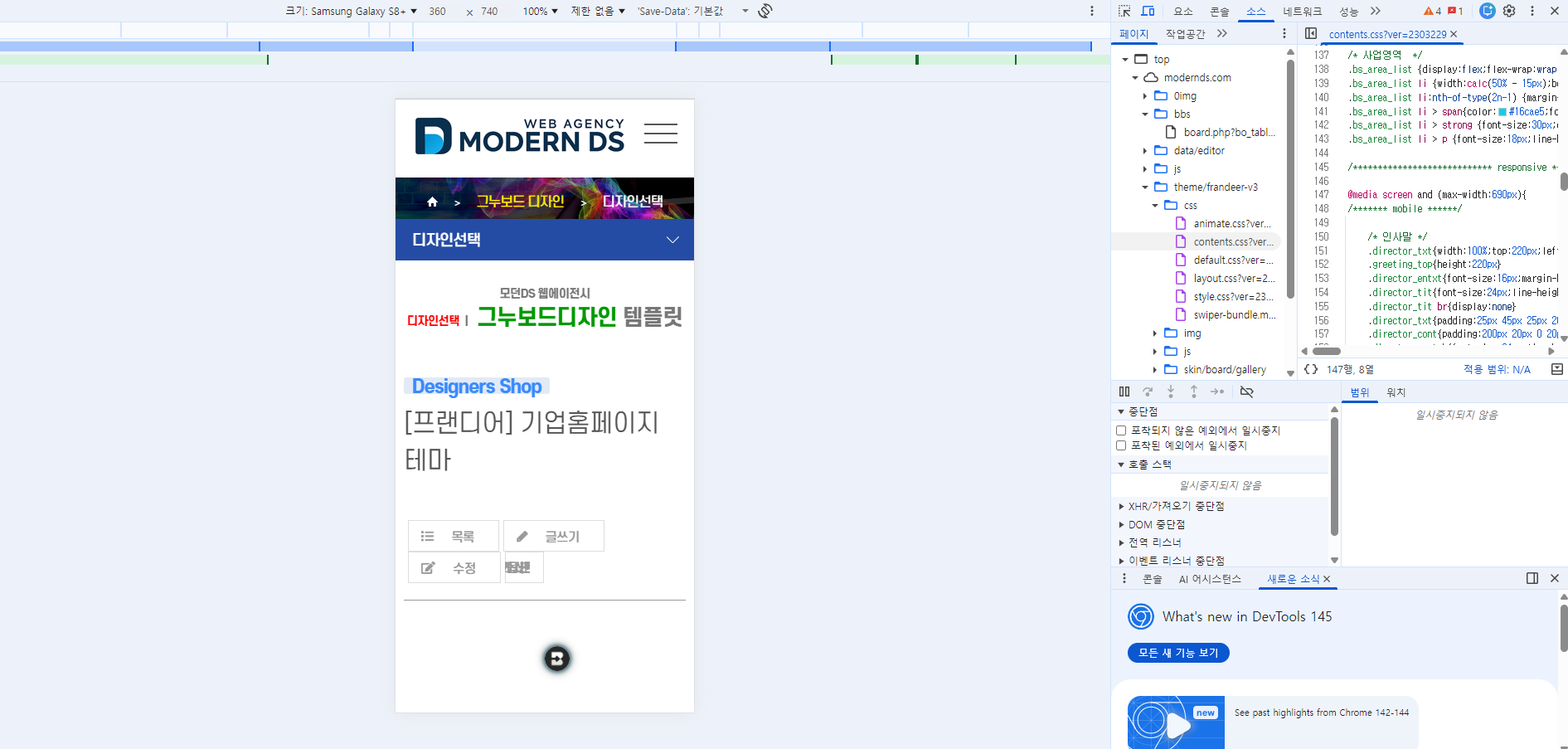Enable pause on caught exceptions checkbox
Image resolution: width=1568 pixels, height=749 pixels.
(x=1121, y=445)
